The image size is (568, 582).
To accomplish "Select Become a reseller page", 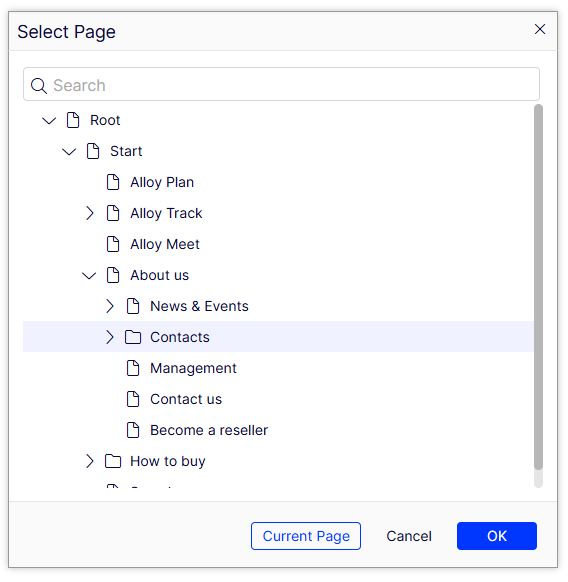I will pos(209,430).
